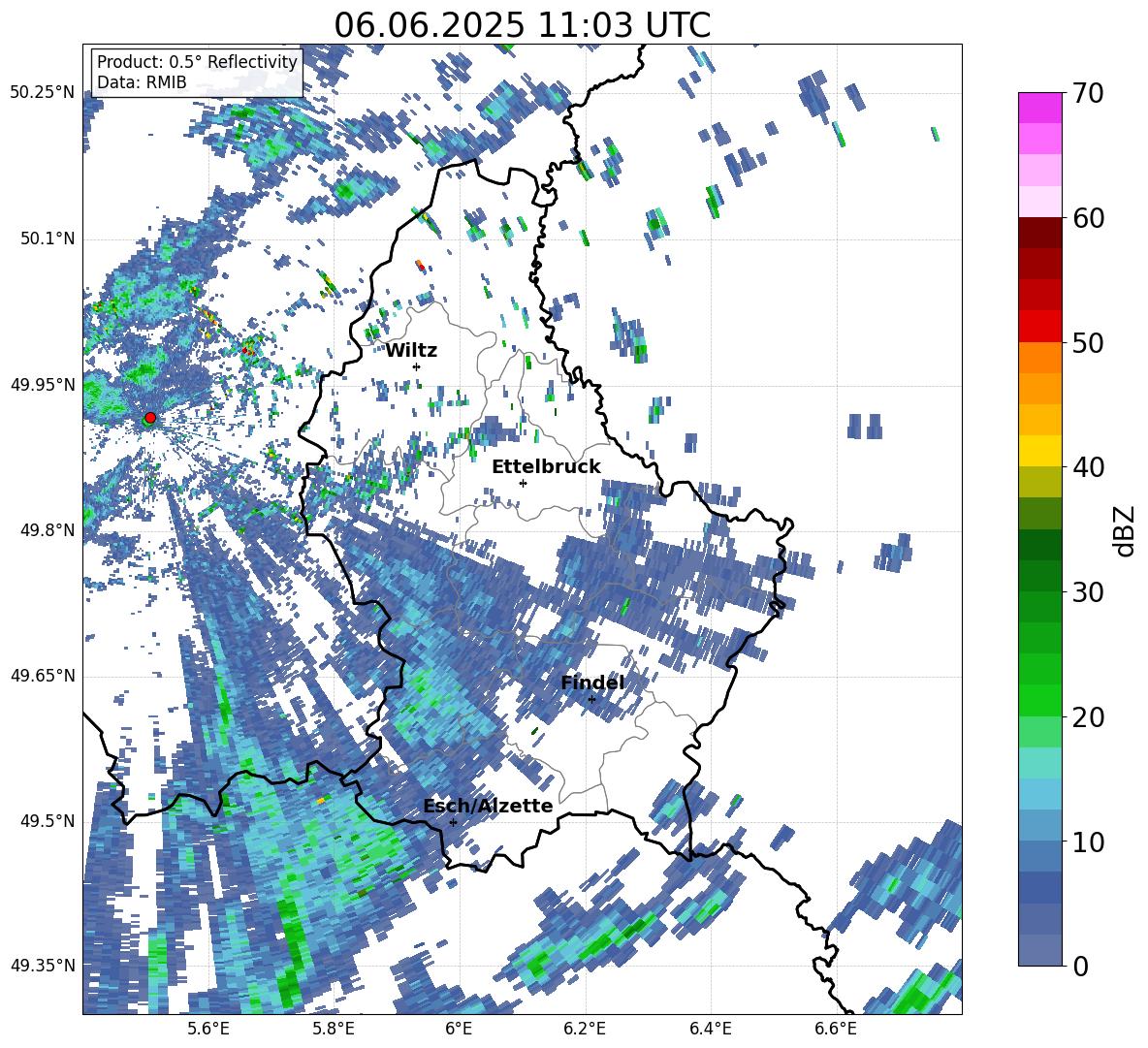Click the Ettelbruck location cross marker
The width and height of the screenshot is (1148, 1048).
click(x=523, y=483)
